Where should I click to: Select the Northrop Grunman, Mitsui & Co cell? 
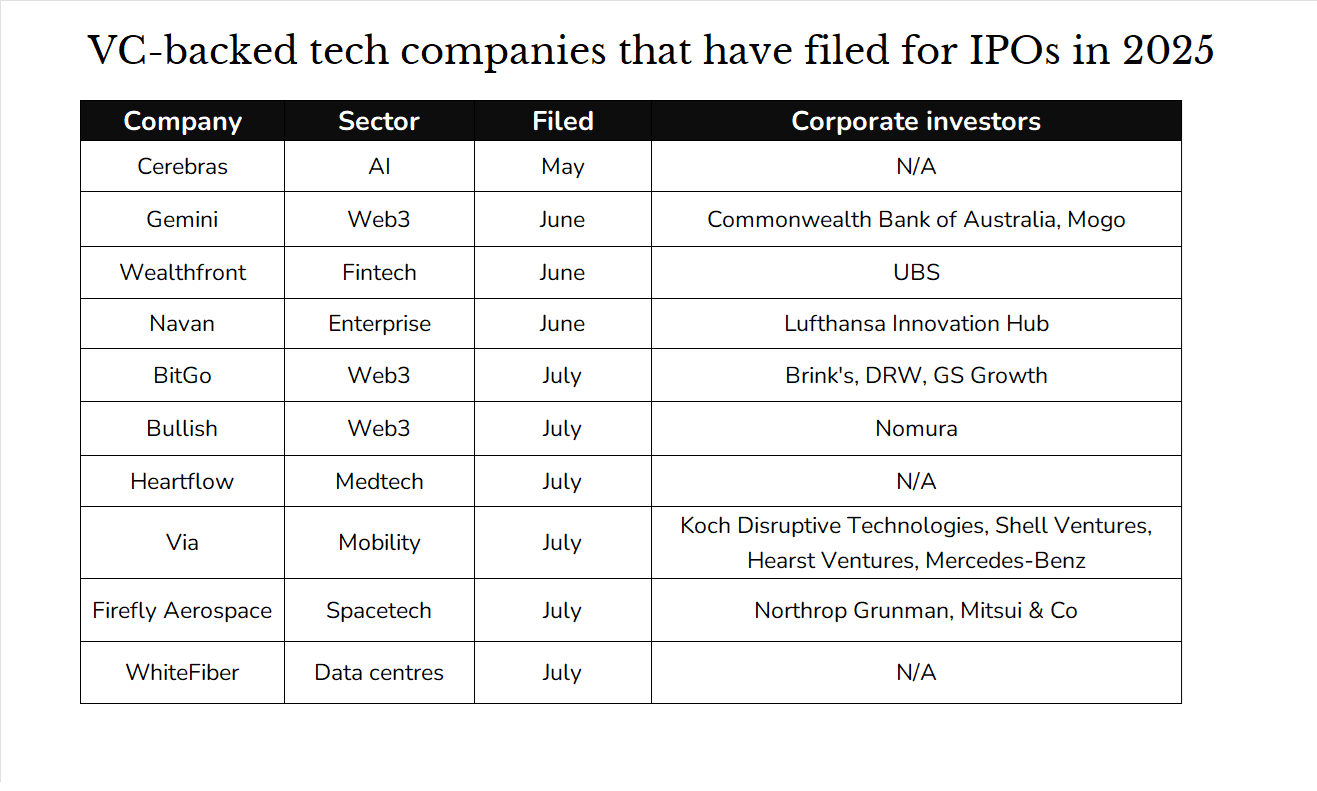tap(916, 610)
